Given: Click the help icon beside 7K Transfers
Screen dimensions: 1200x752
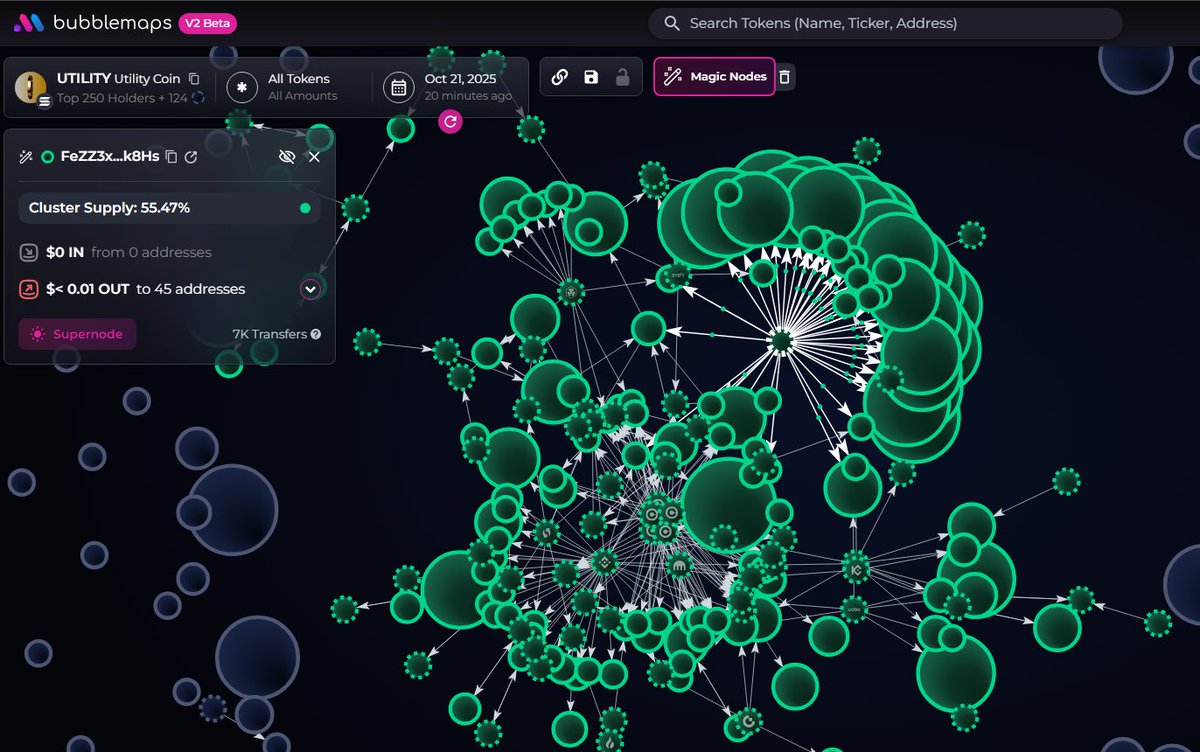Looking at the screenshot, I should 316,334.
